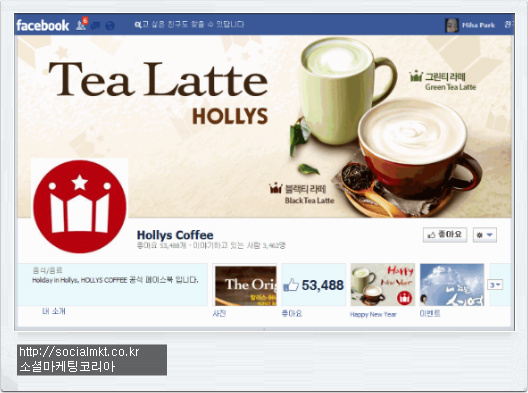Click the Hollys Coffee page title
Screen dimensions: 528x393
tap(175, 235)
